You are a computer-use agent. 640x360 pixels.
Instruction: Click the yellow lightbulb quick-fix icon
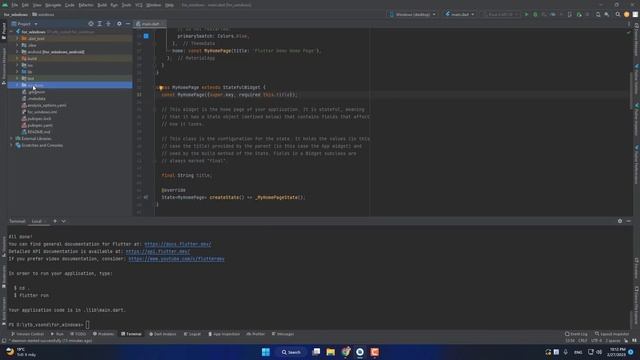point(161,87)
